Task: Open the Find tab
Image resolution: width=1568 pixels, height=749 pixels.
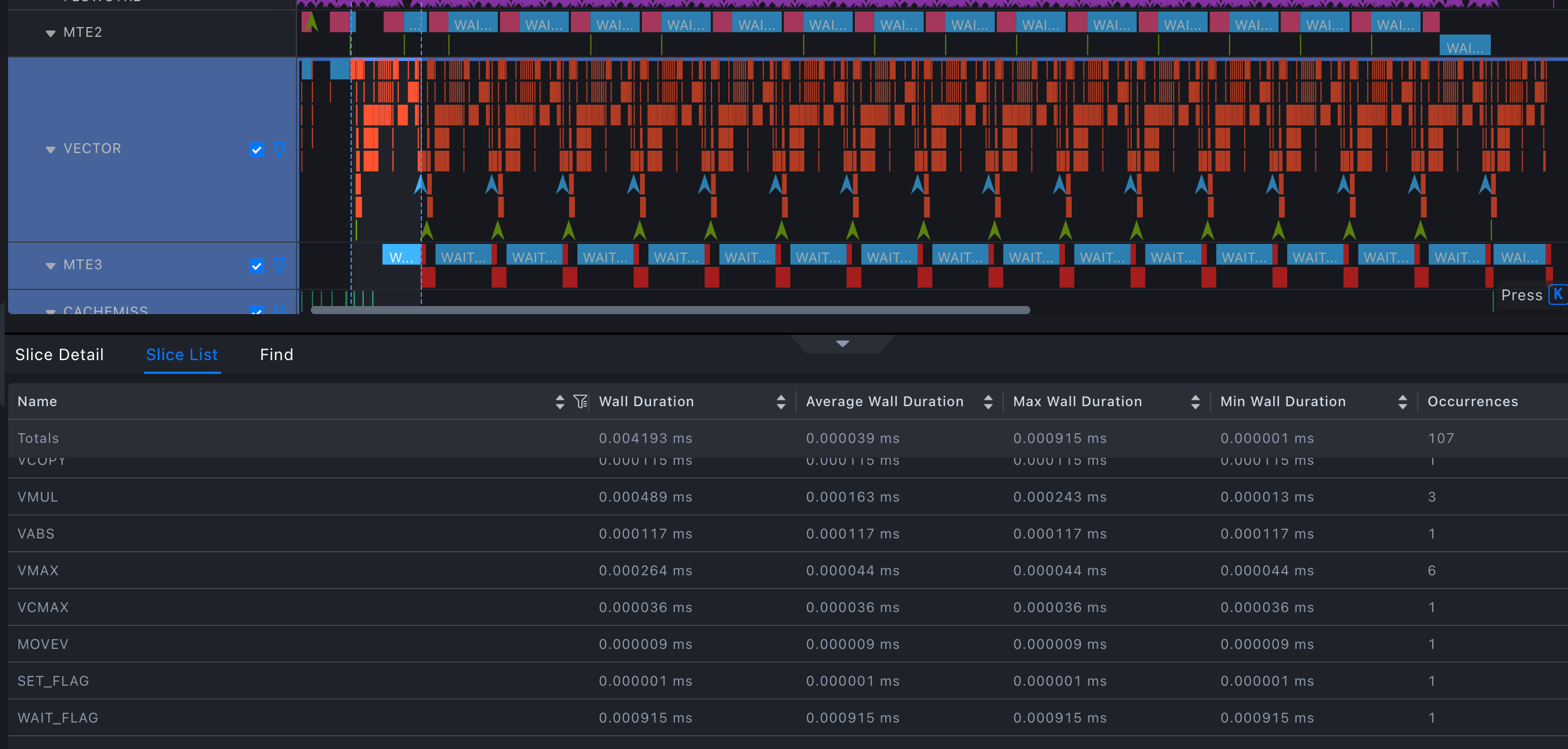Action: click(277, 355)
